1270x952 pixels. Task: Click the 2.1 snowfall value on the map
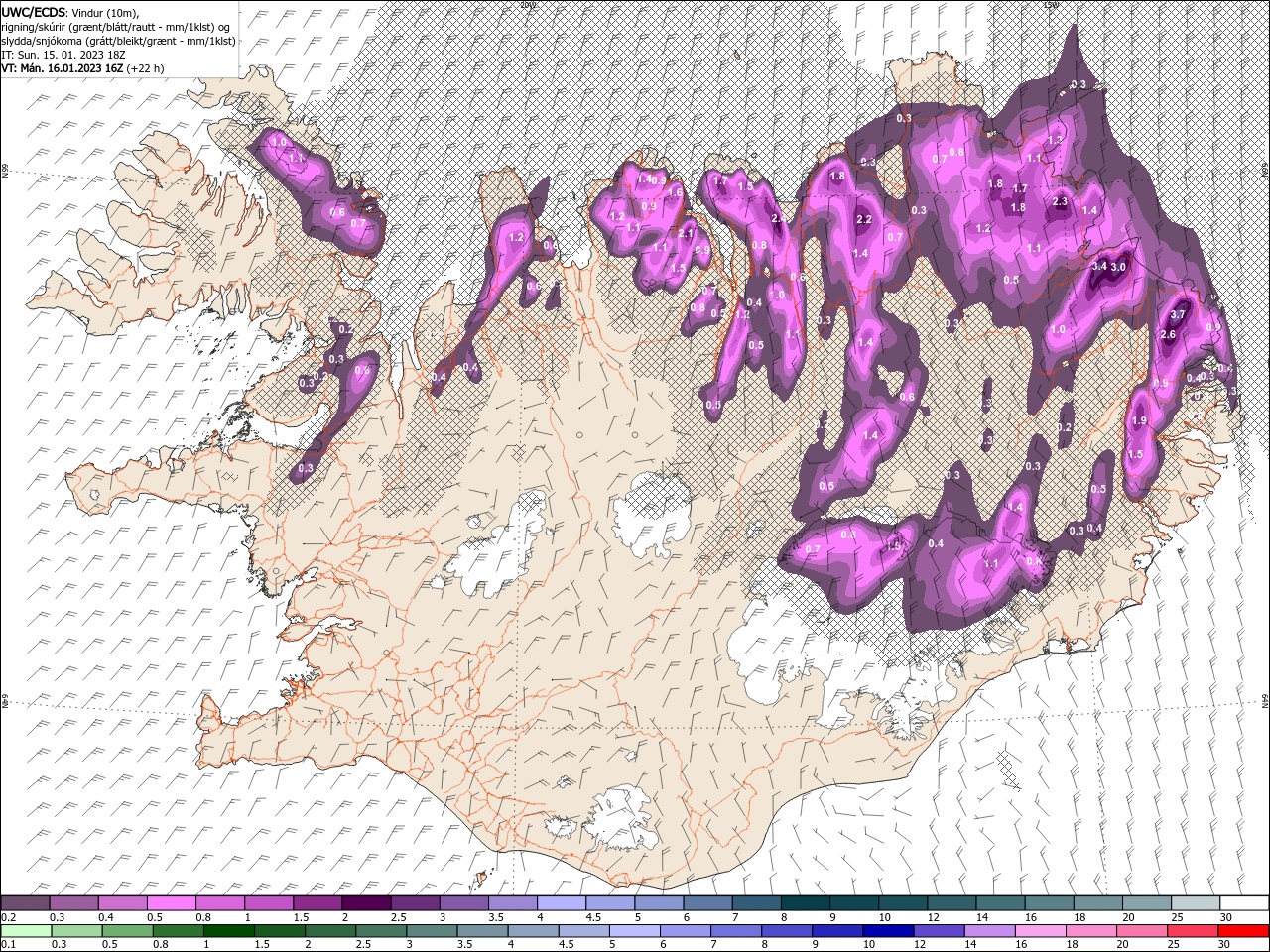pyautogui.click(x=686, y=233)
